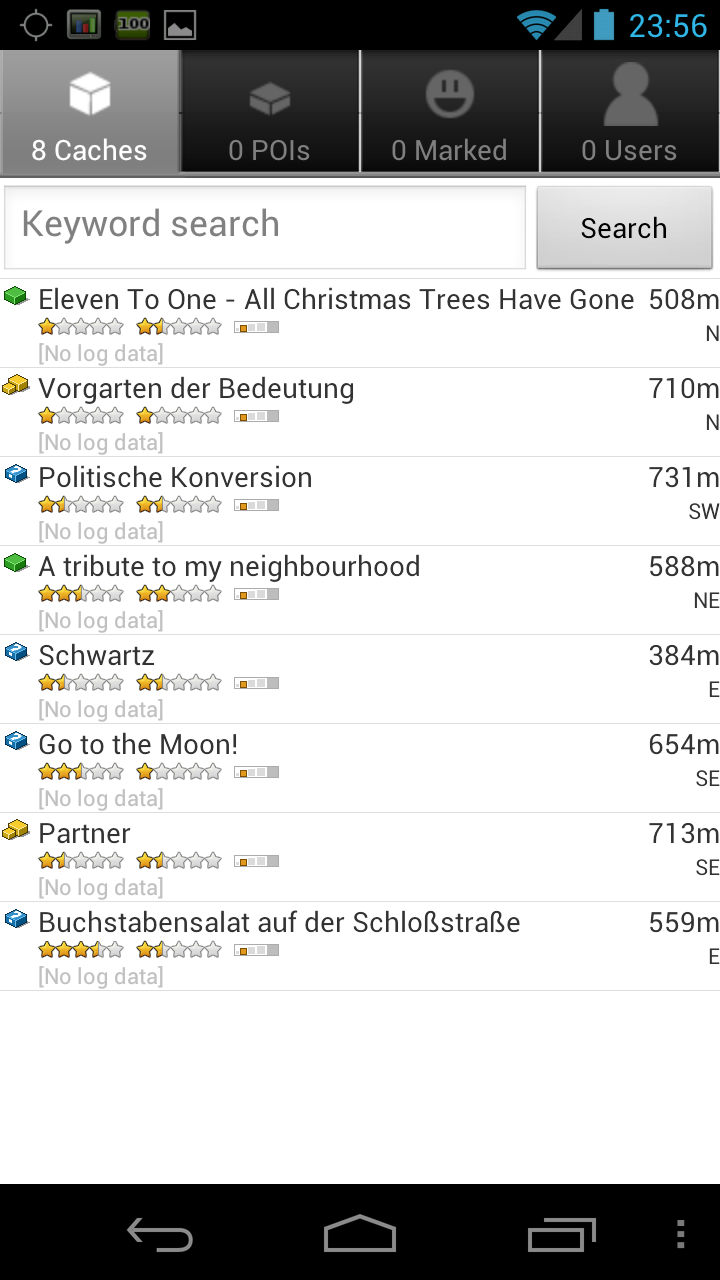
Task: Open the Go to the Moon! cache
Action: 138,745
